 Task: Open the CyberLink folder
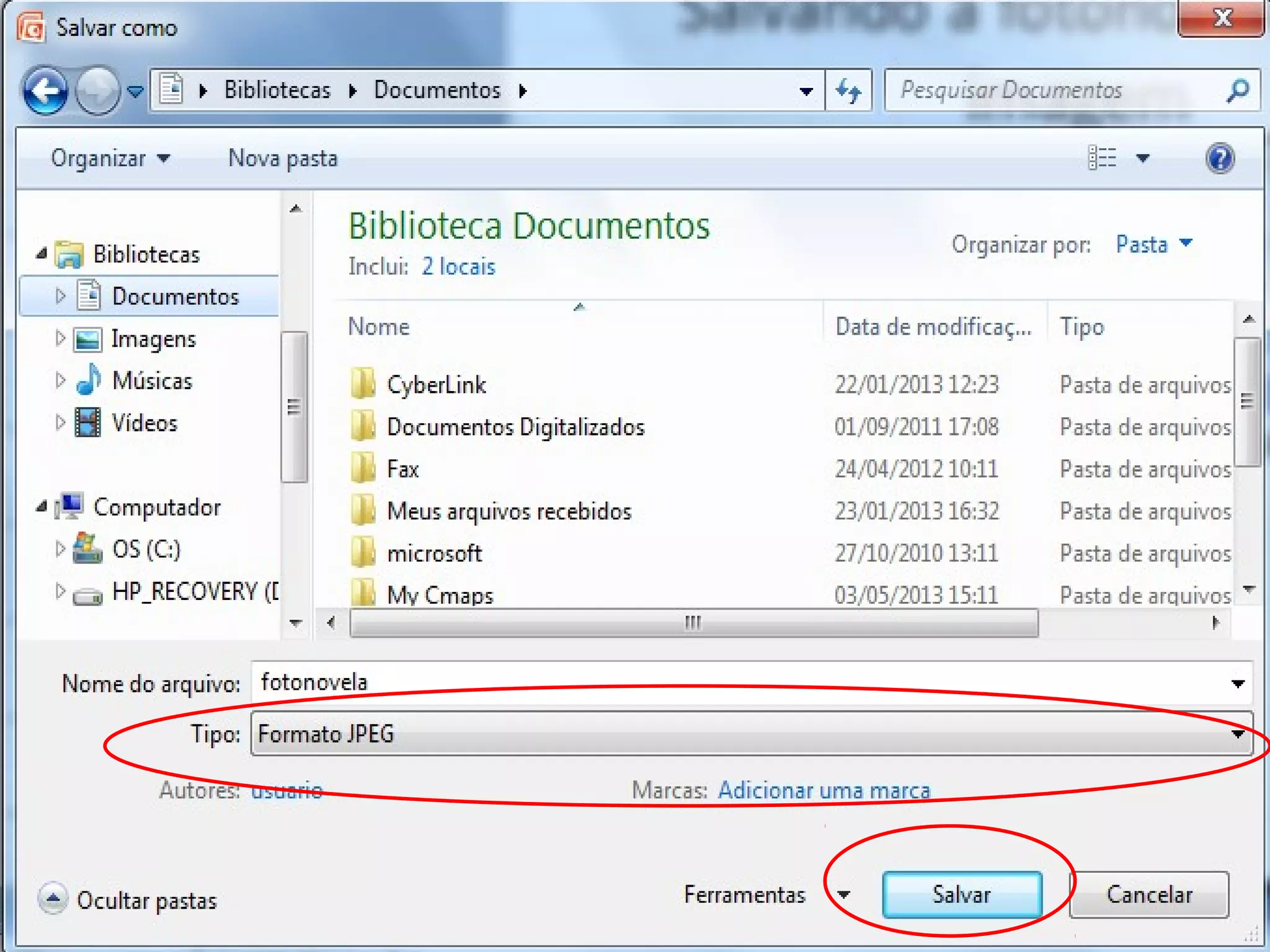(436, 385)
